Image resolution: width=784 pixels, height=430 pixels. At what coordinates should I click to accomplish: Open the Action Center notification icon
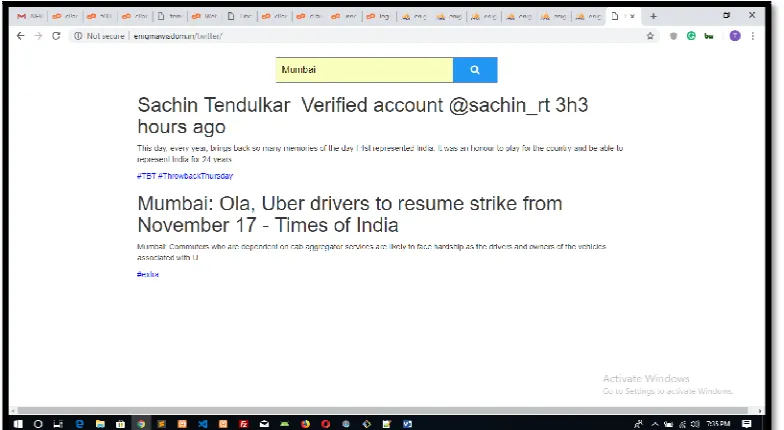(746, 424)
